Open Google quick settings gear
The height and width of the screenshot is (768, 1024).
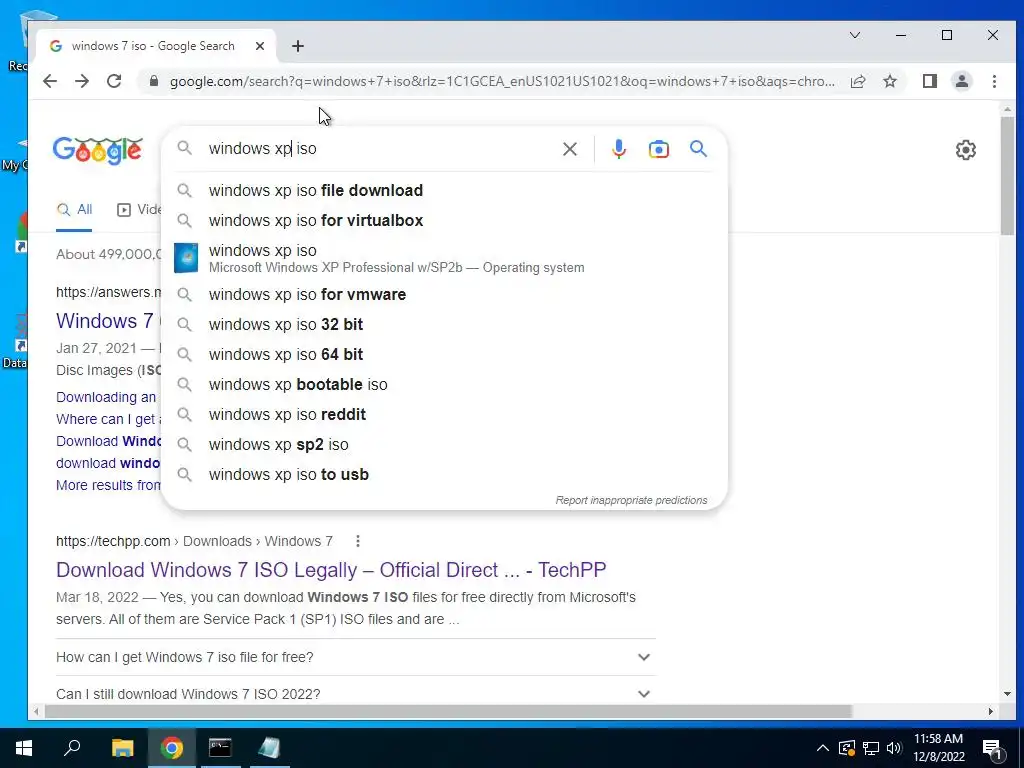coord(965,150)
